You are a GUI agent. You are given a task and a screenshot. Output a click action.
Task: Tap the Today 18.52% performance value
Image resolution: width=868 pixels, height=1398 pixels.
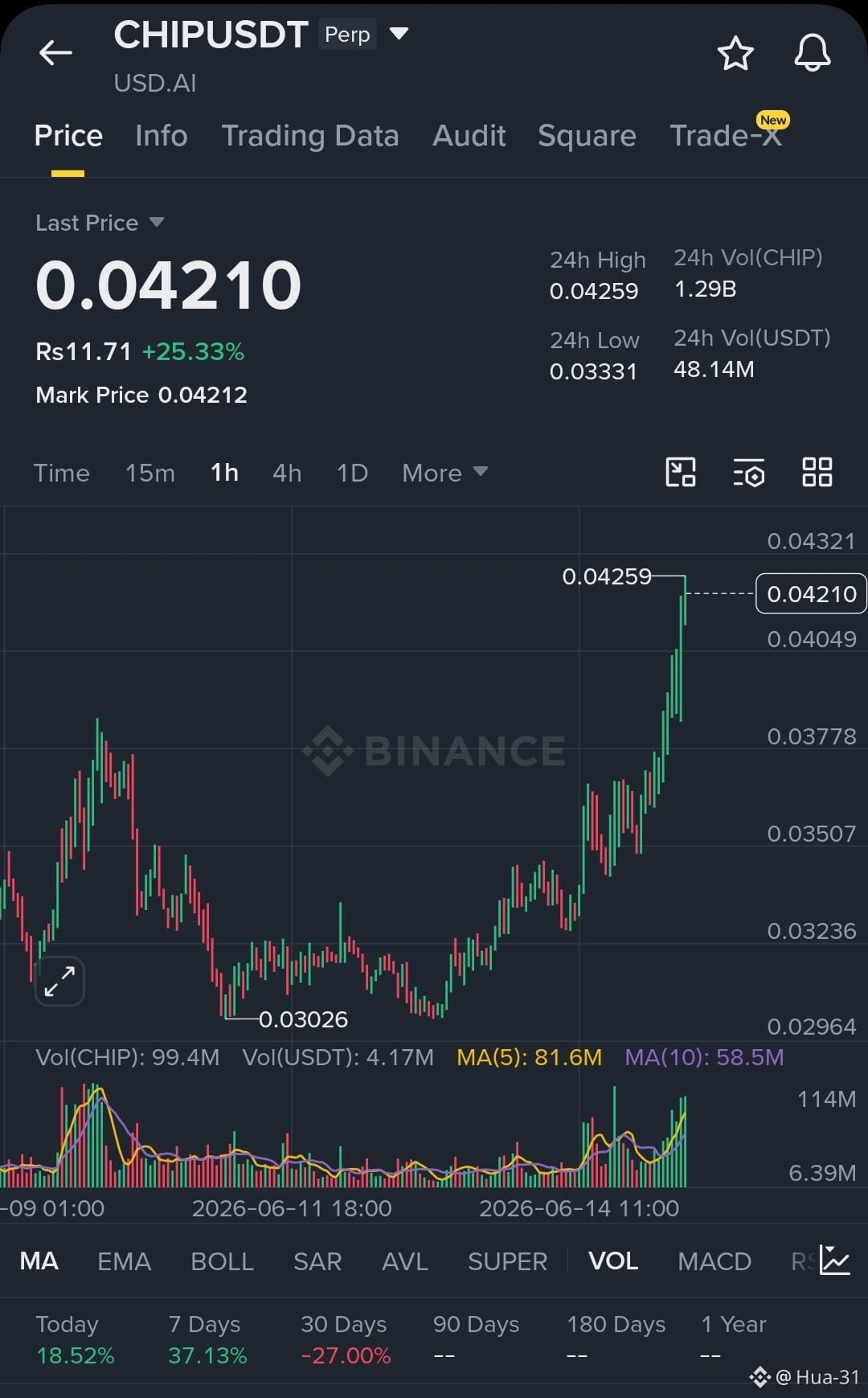(x=76, y=1355)
